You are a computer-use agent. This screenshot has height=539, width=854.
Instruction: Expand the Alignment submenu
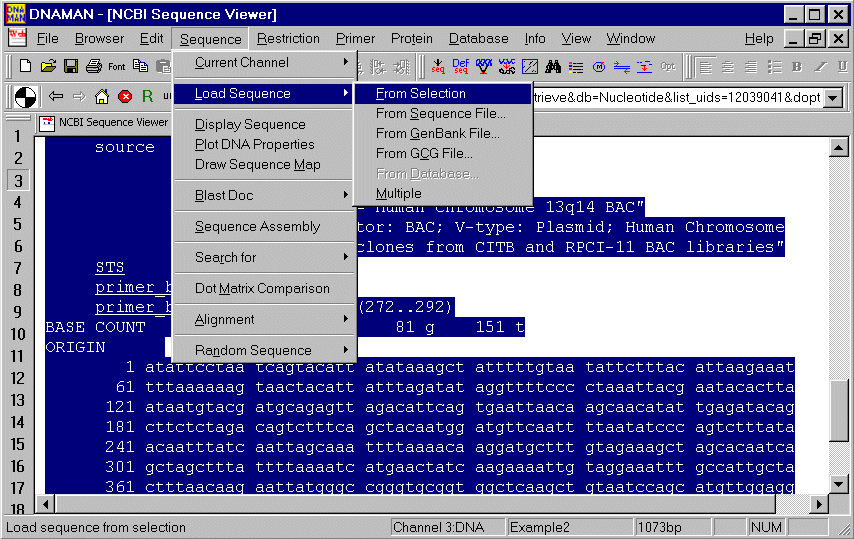coord(265,319)
